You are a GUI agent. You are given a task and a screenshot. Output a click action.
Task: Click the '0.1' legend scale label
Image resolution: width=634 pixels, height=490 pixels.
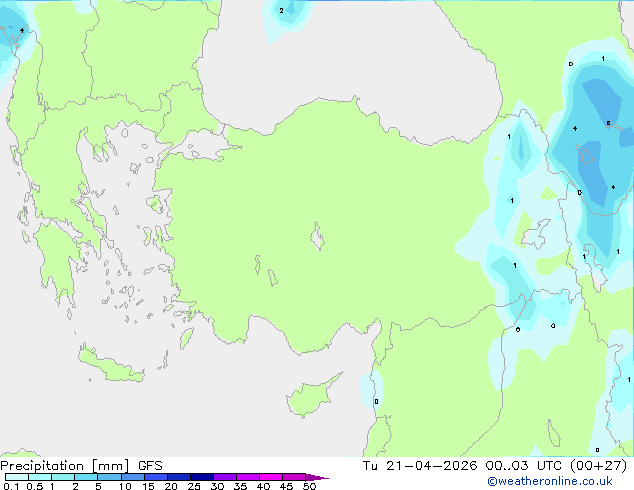11,486
